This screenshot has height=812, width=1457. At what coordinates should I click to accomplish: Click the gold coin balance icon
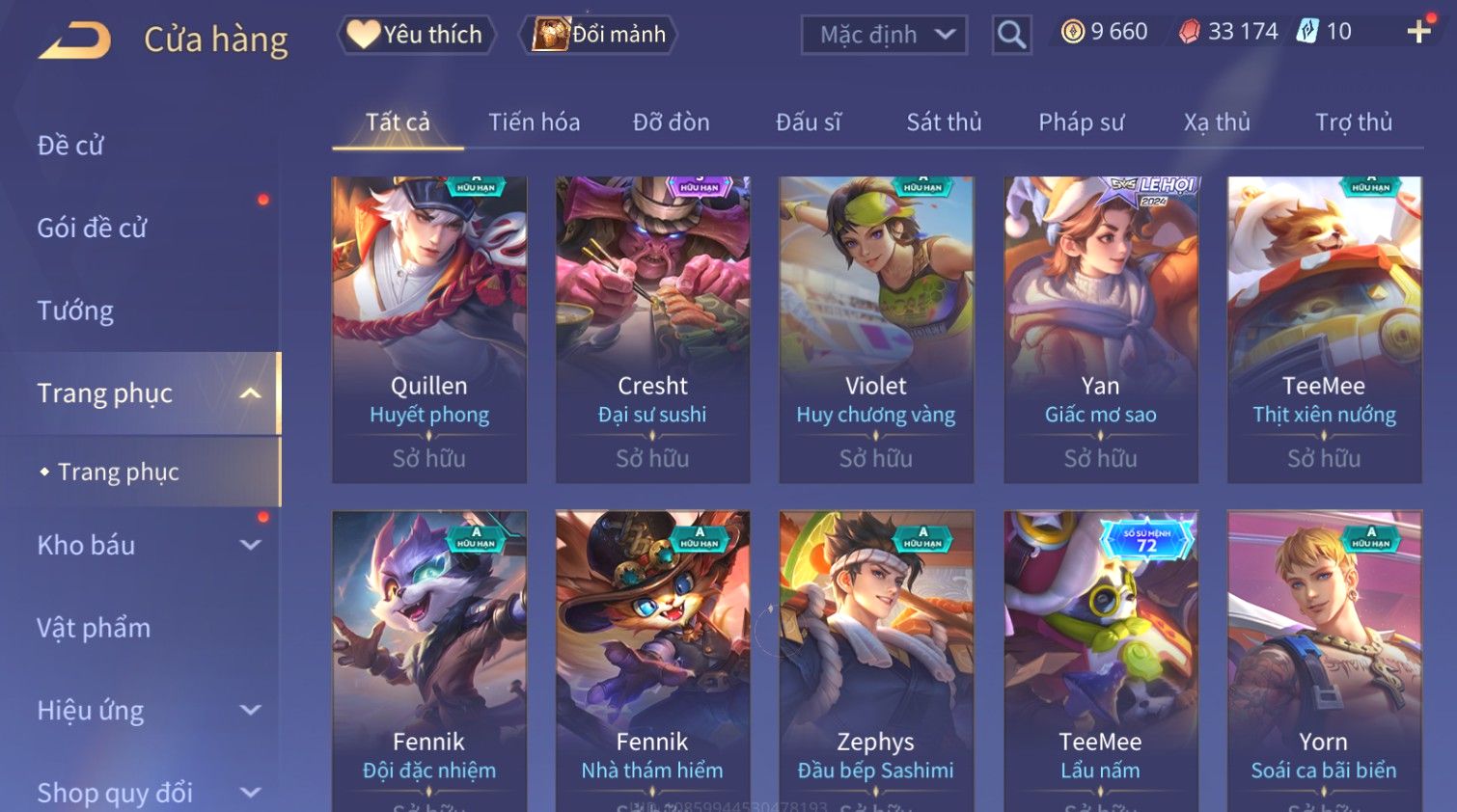(1072, 32)
